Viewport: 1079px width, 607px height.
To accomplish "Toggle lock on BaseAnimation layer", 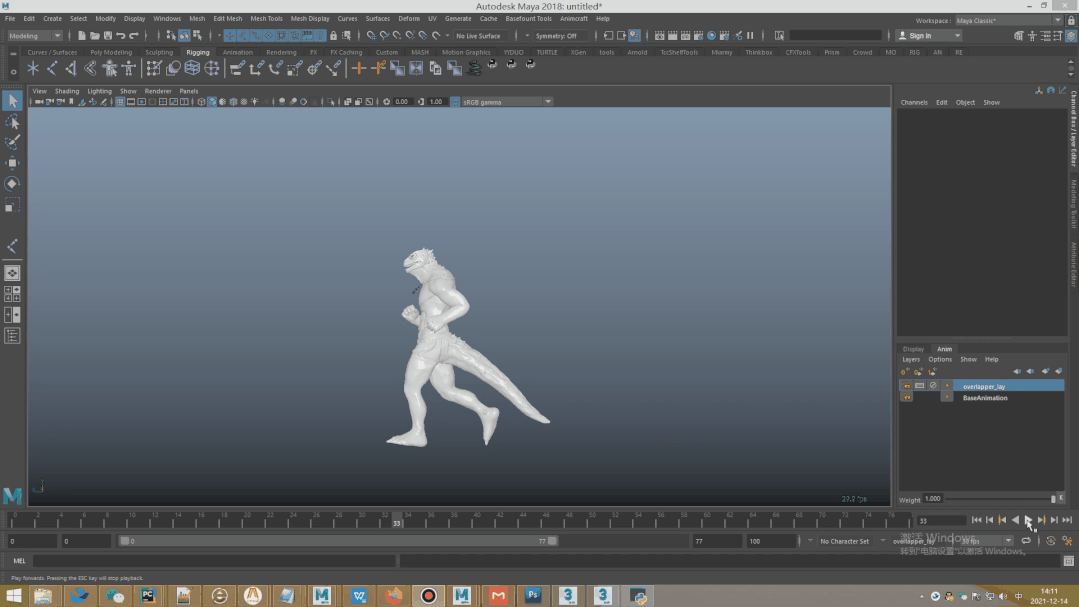I will point(906,398).
